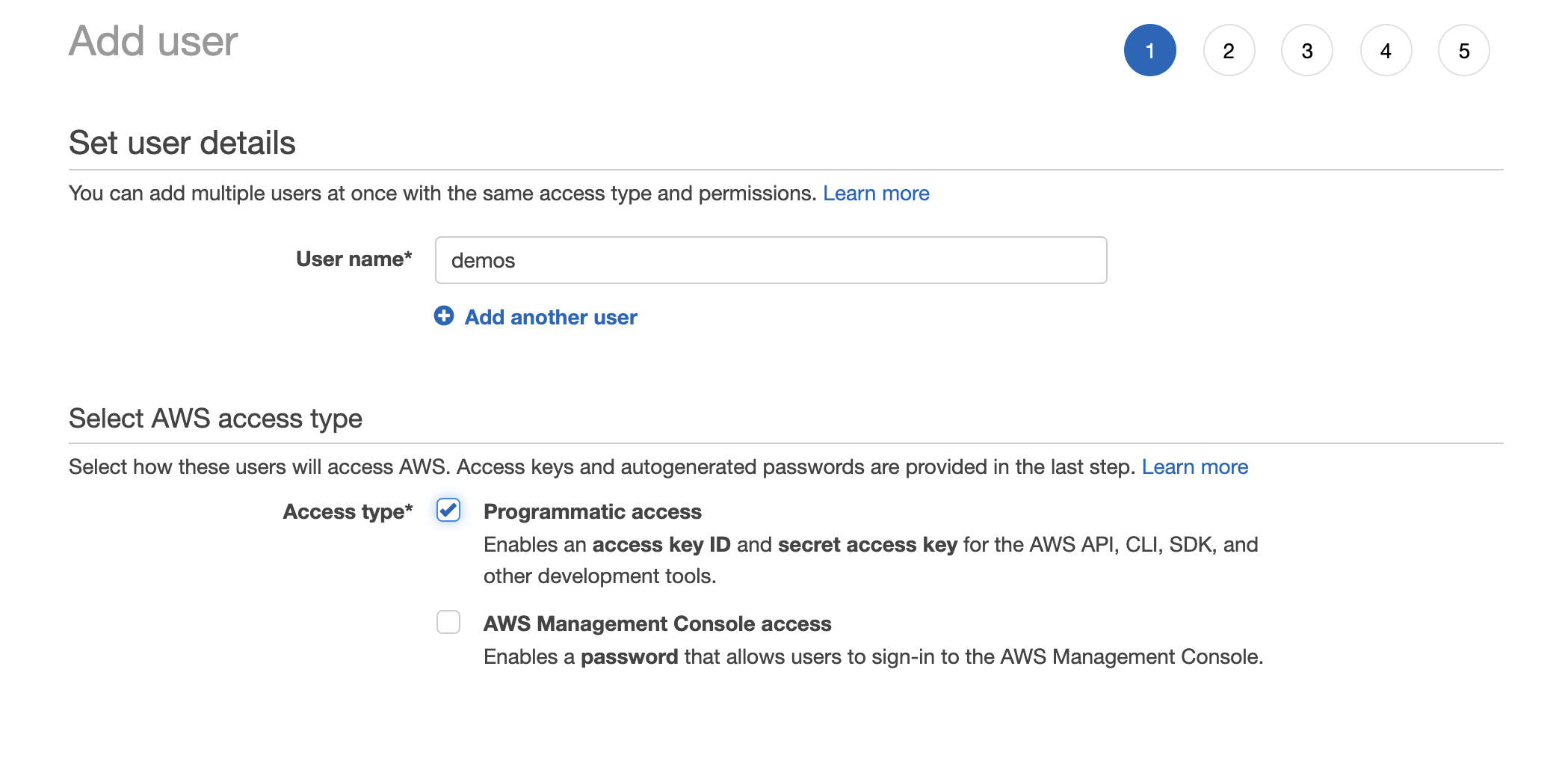
Task: Click the Access type* field label
Action: click(x=348, y=512)
